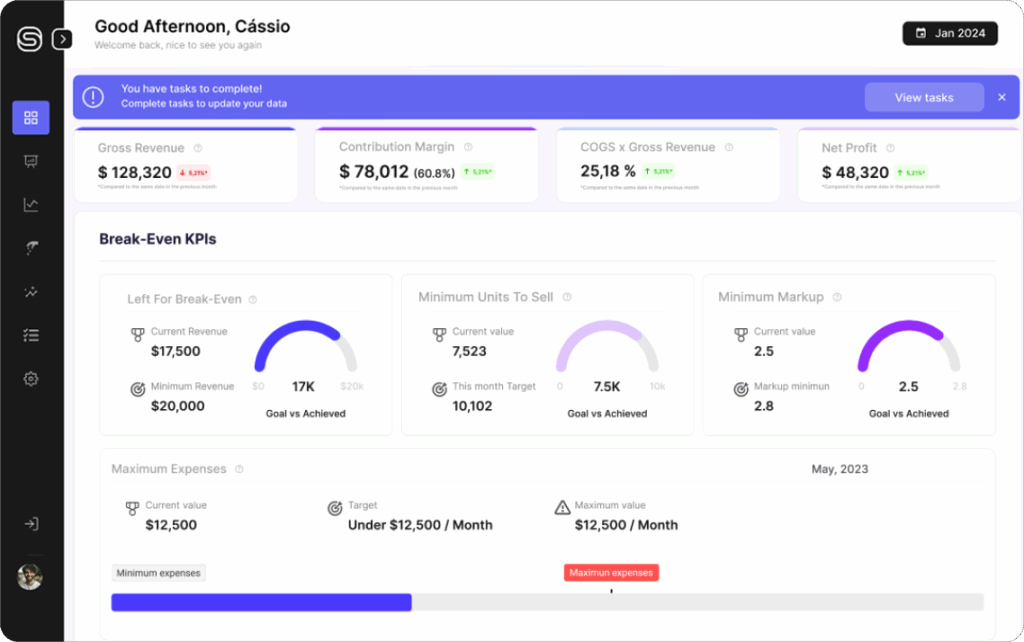Click the Gross Revenue red percentage badge
Screen dimensions: 1024x642
coord(193,173)
